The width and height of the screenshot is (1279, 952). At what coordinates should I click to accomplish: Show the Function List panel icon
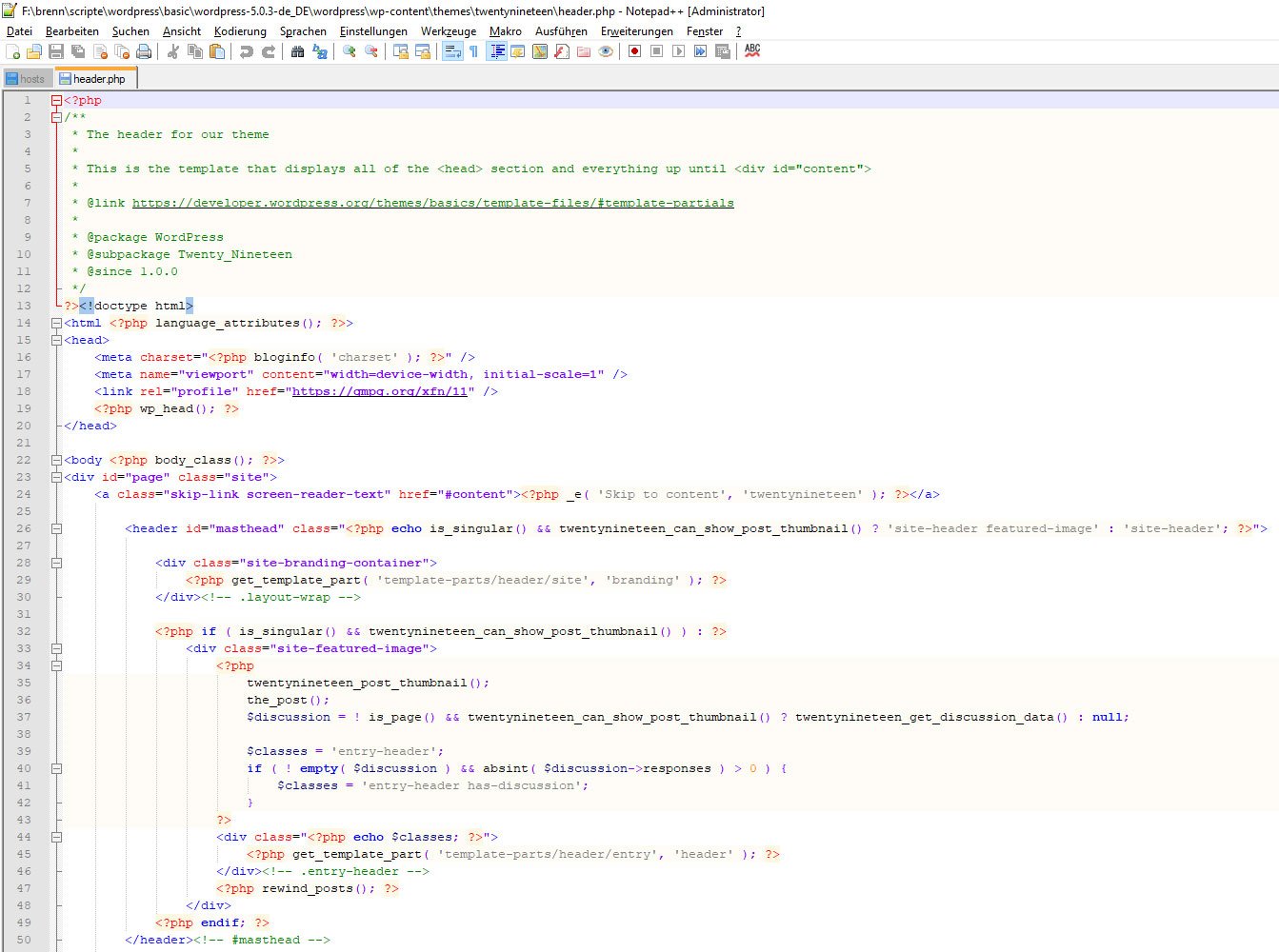[x=561, y=51]
